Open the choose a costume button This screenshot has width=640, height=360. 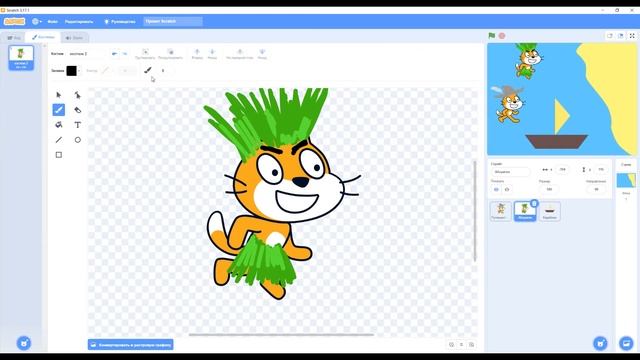tap(24, 343)
